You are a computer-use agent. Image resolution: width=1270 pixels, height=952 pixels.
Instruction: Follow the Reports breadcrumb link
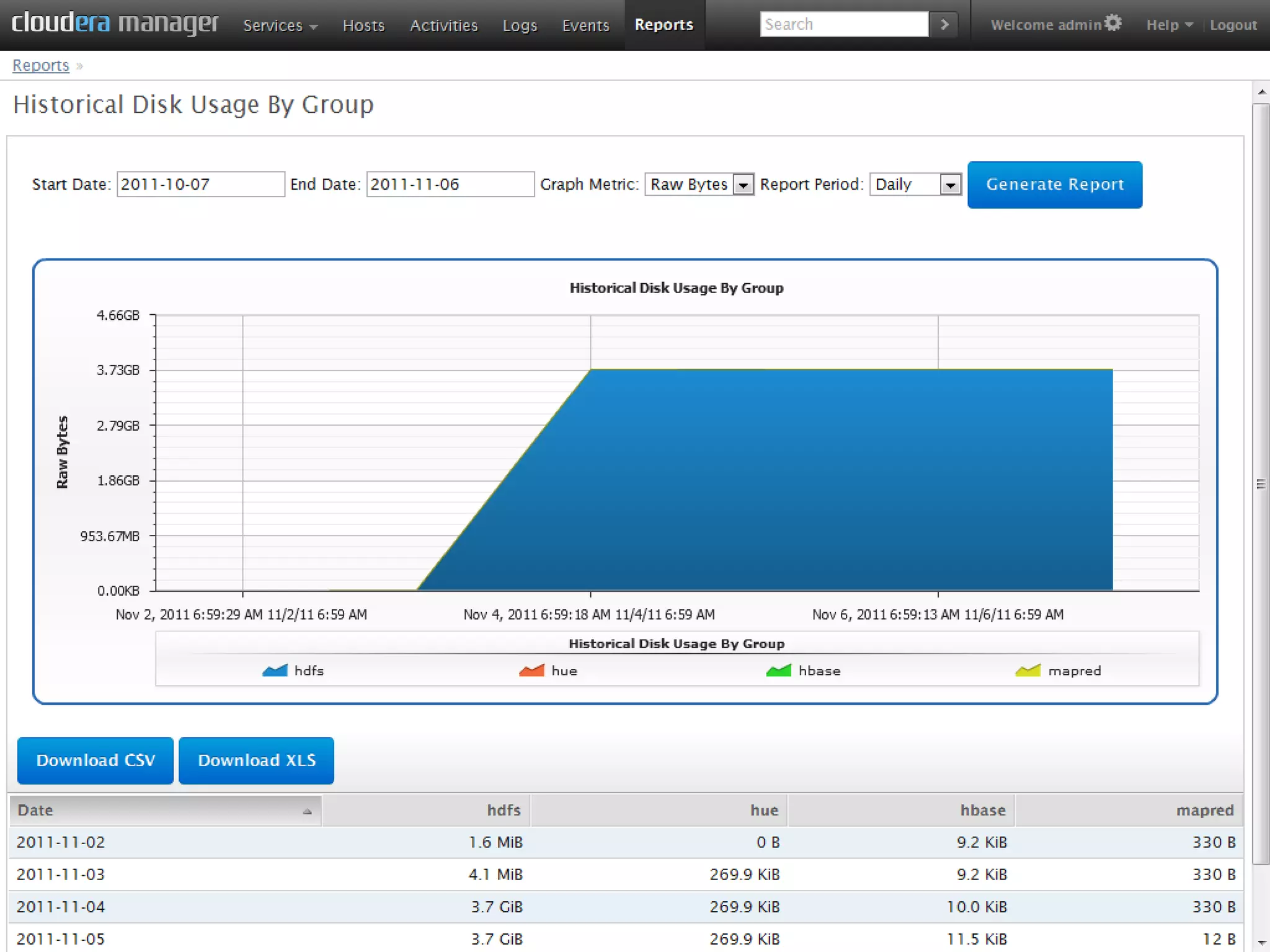pos(41,65)
